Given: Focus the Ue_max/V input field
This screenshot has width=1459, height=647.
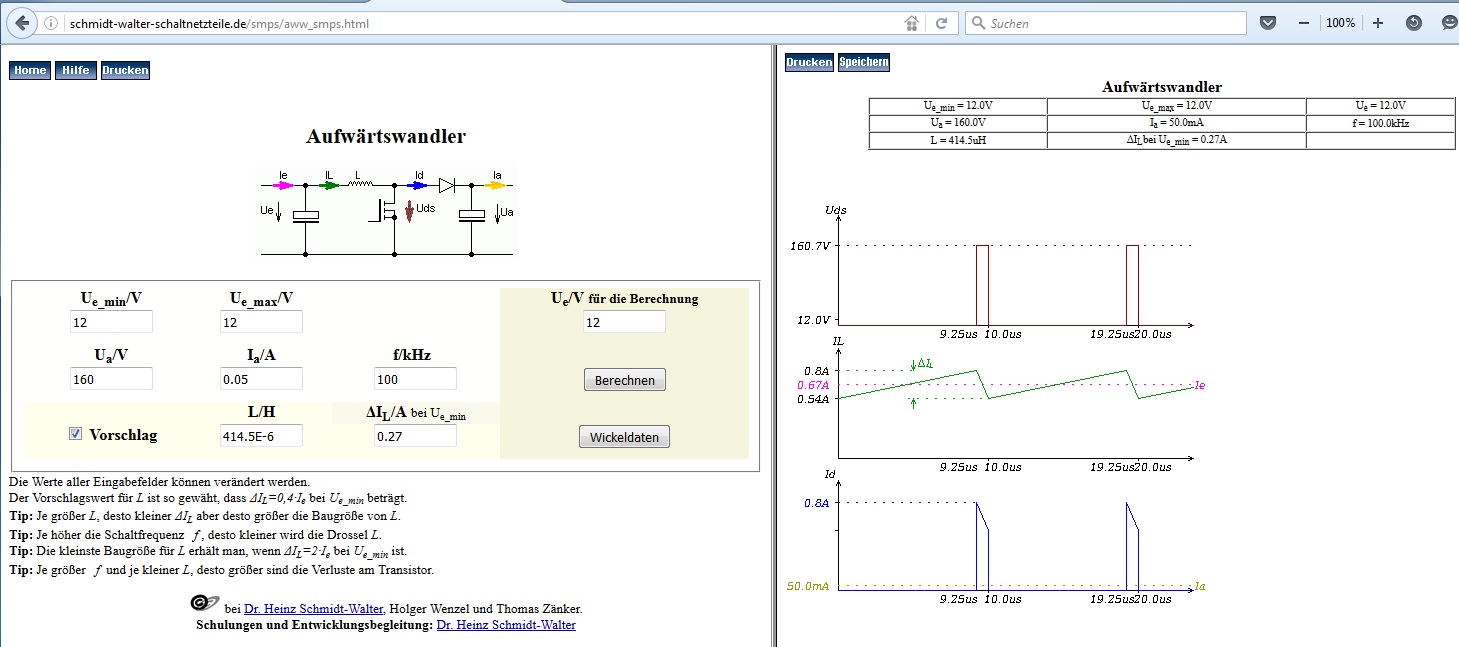Looking at the screenshot, I should (x=261, y=322).
